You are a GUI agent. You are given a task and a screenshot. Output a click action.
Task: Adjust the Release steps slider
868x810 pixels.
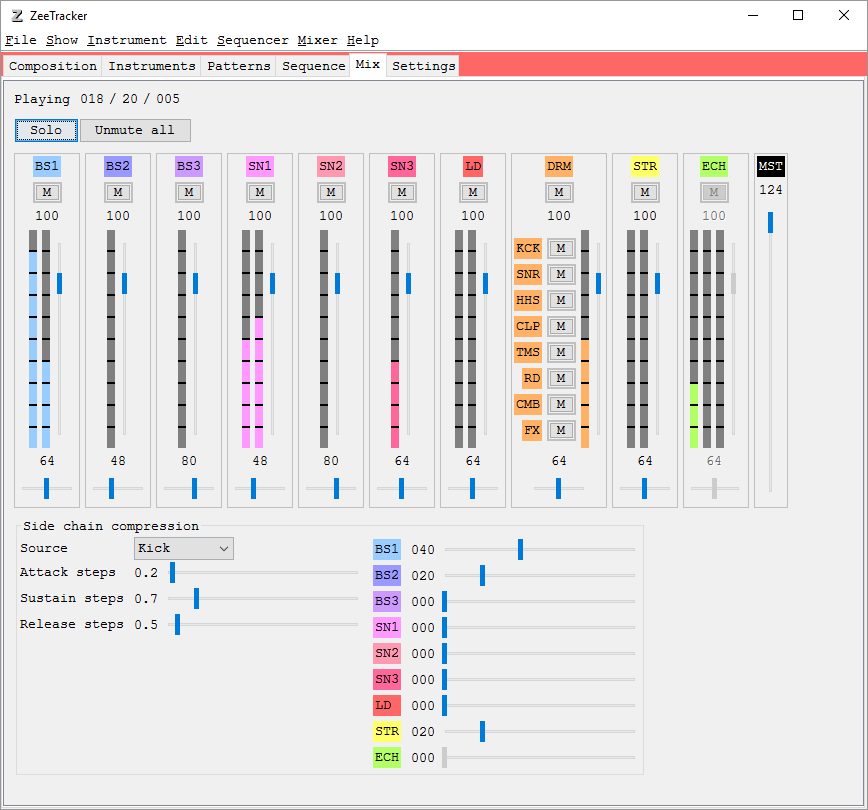(263, 625)
